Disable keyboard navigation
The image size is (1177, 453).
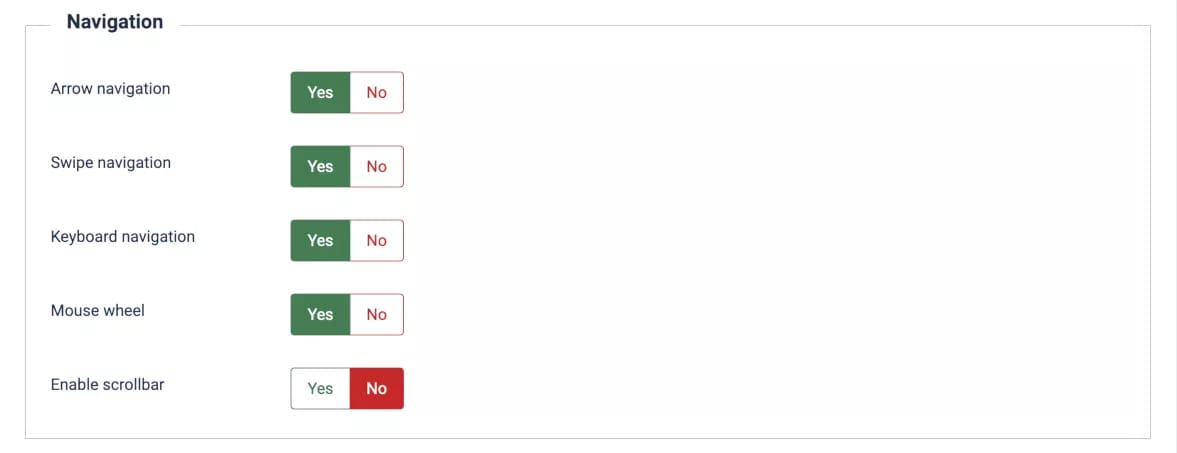(376, 240)
